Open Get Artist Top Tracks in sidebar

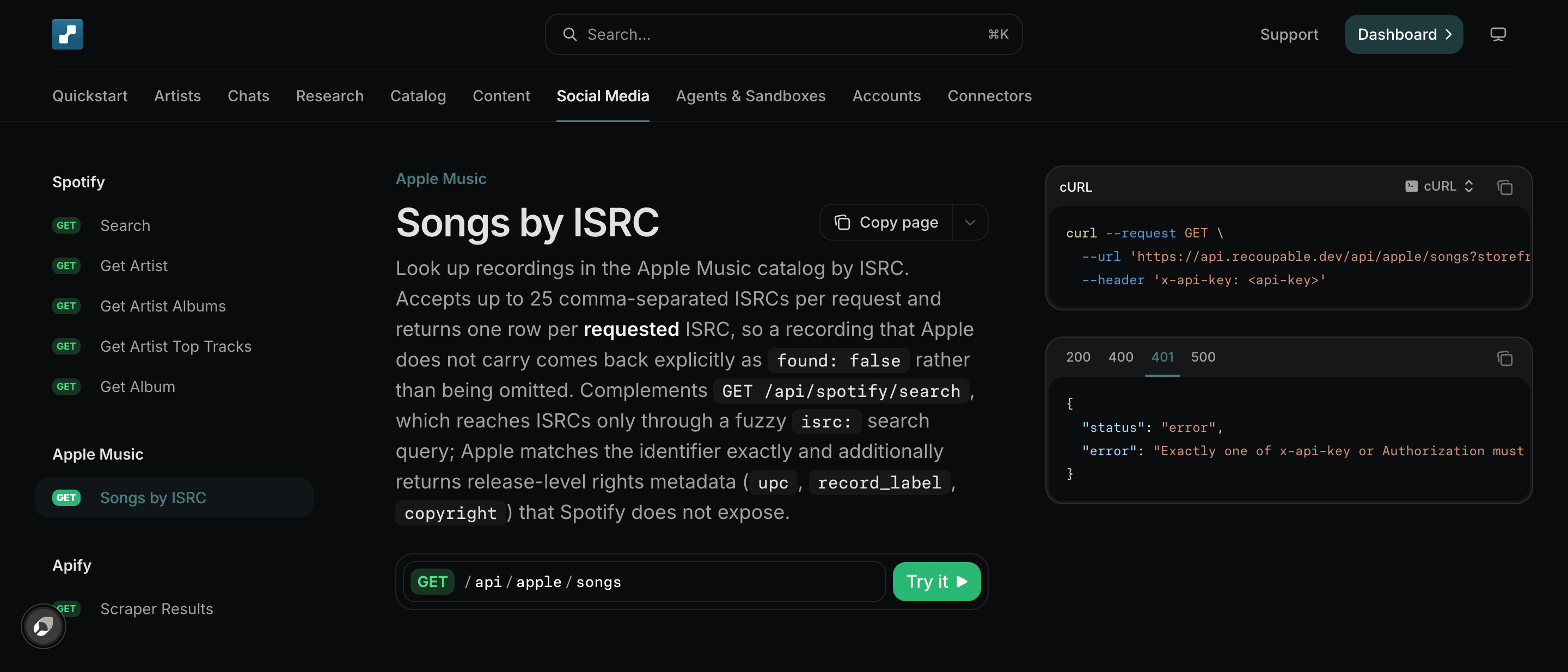point(174,346)
